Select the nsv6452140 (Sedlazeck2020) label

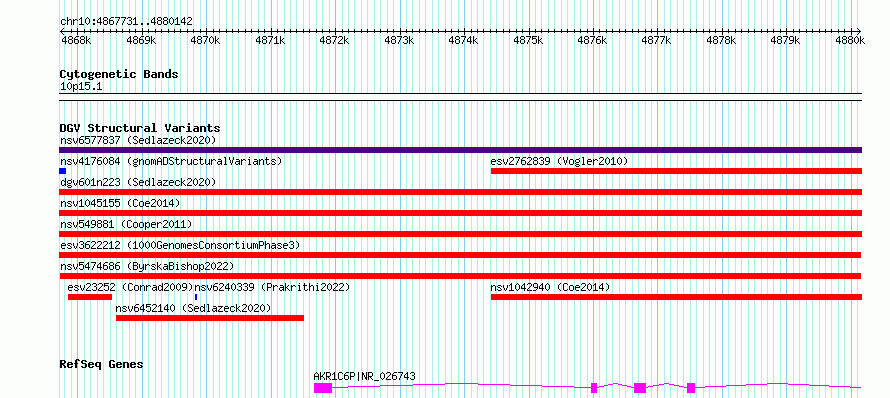[194, 308]
